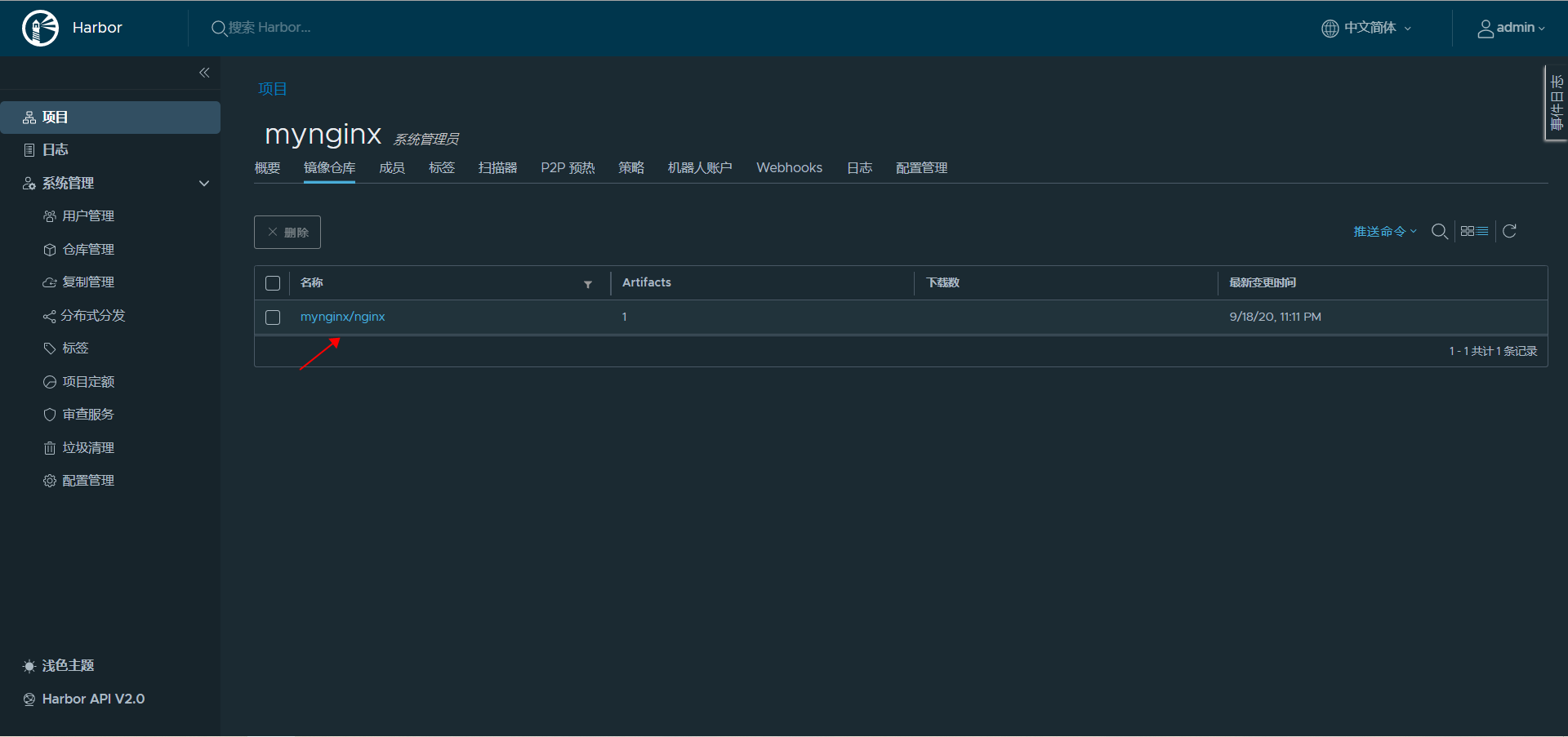Click the Harbor API icon

point(29,699)
